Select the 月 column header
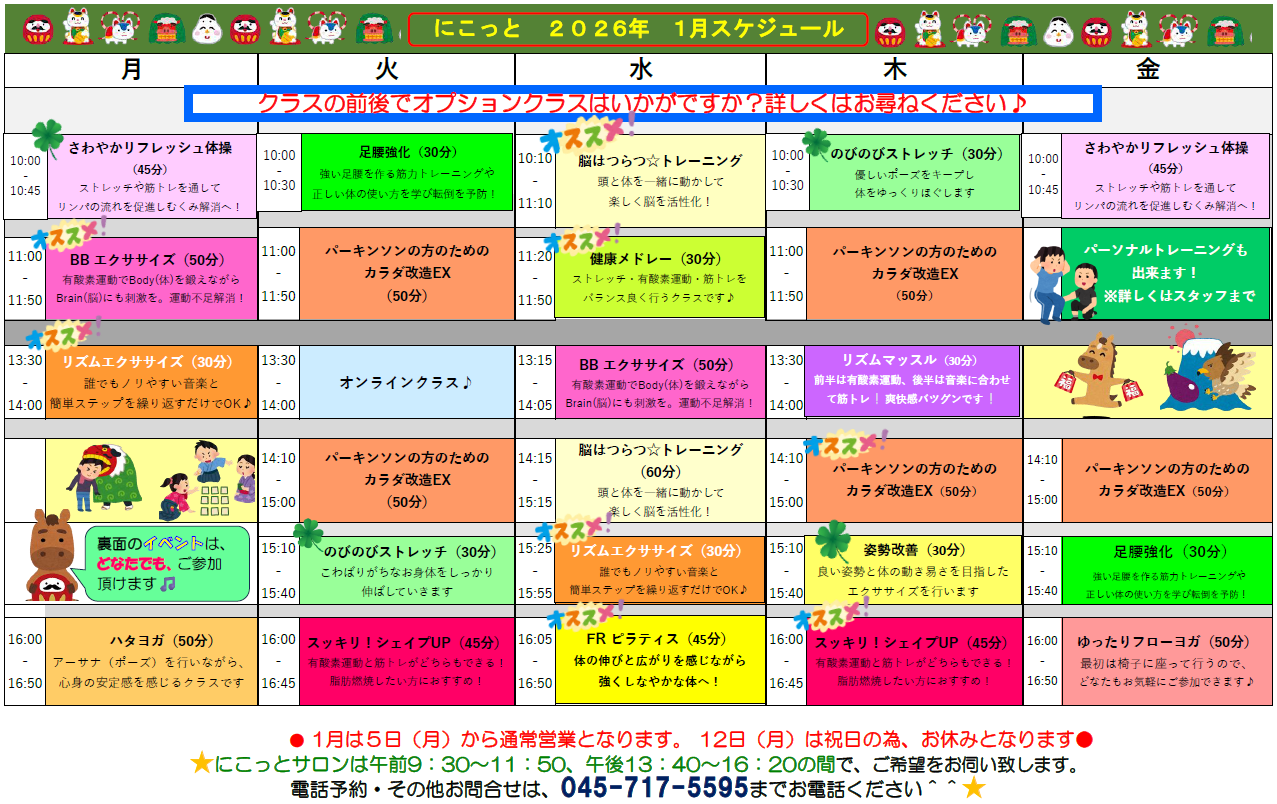Viewport: 1277px width, 804px height. click(131, 69)
